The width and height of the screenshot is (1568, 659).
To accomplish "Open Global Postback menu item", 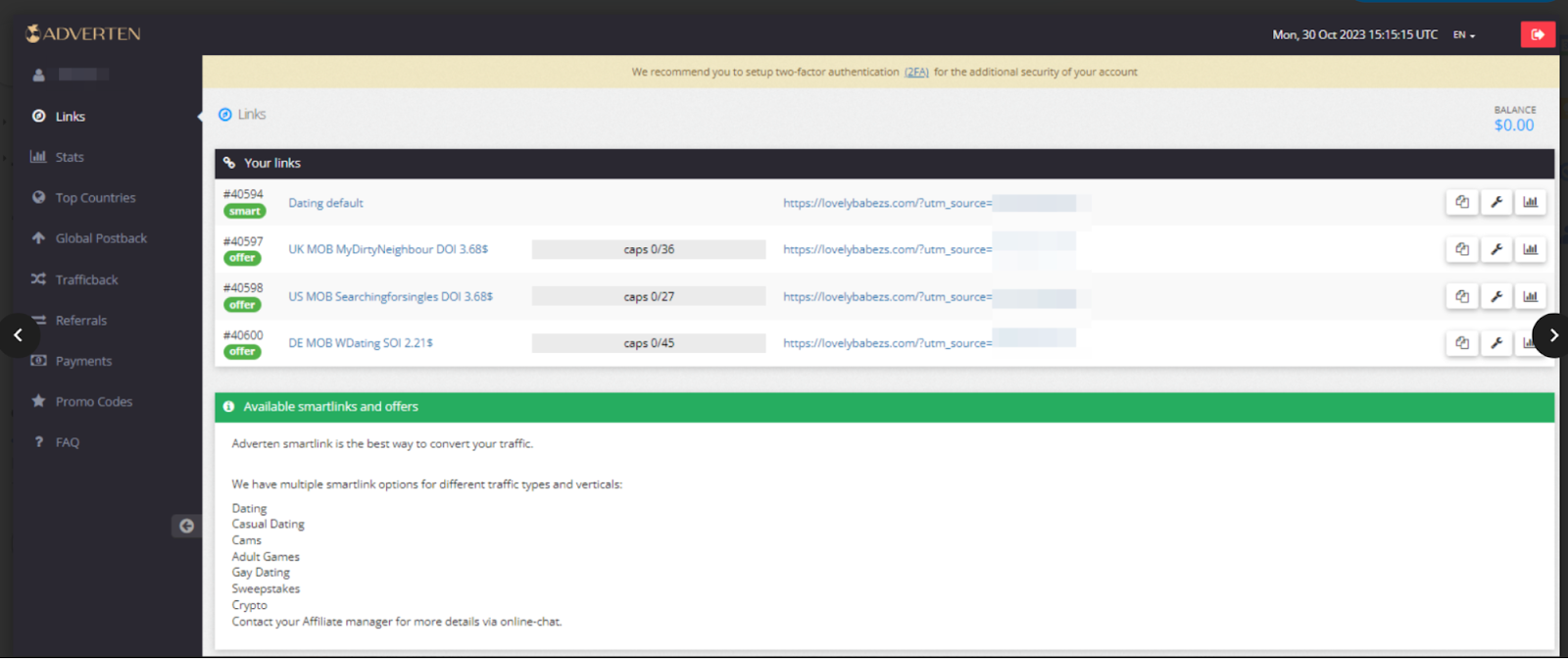I will 101,238.
